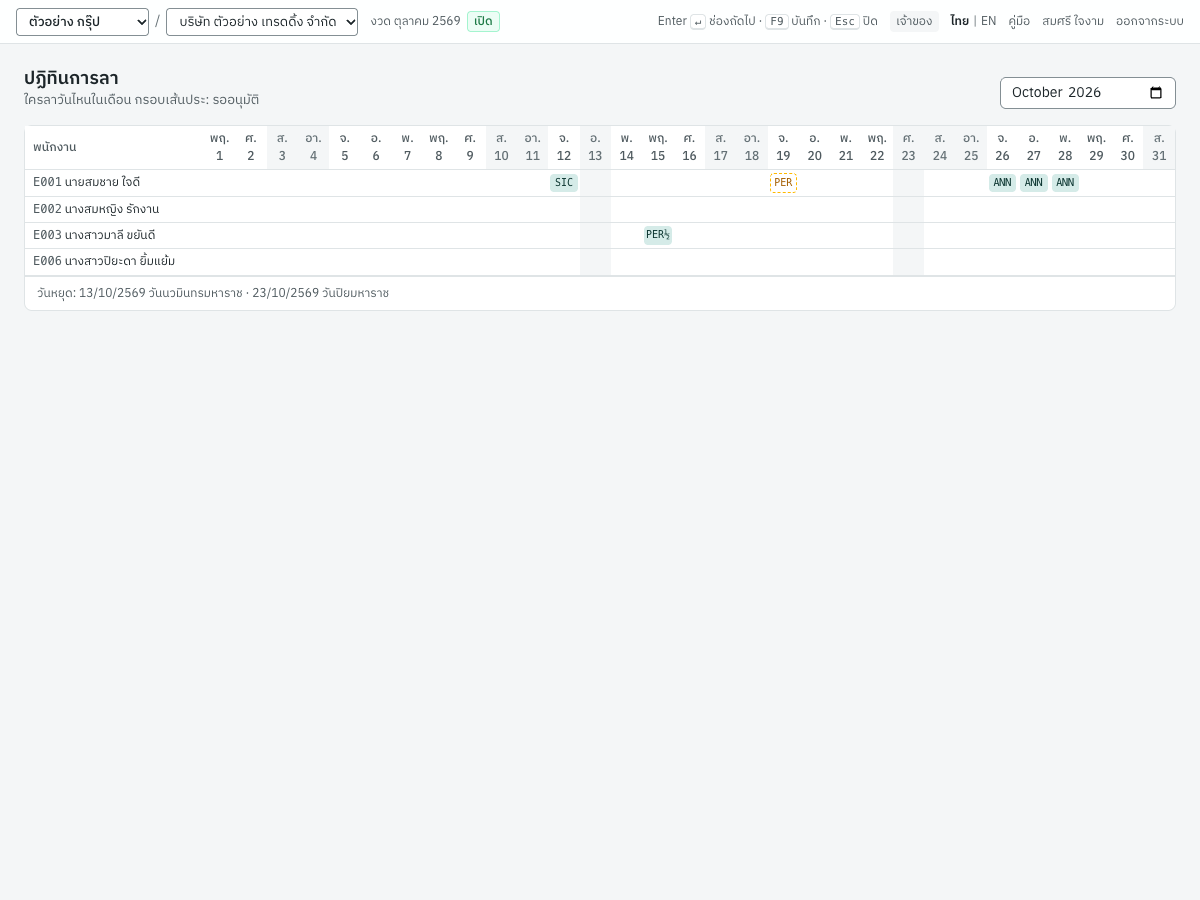The image size is (1200, 900).
Task: Click employee row E006 นางสาวปิยะดา ยิ้มแย้ม
Action: 600,261
